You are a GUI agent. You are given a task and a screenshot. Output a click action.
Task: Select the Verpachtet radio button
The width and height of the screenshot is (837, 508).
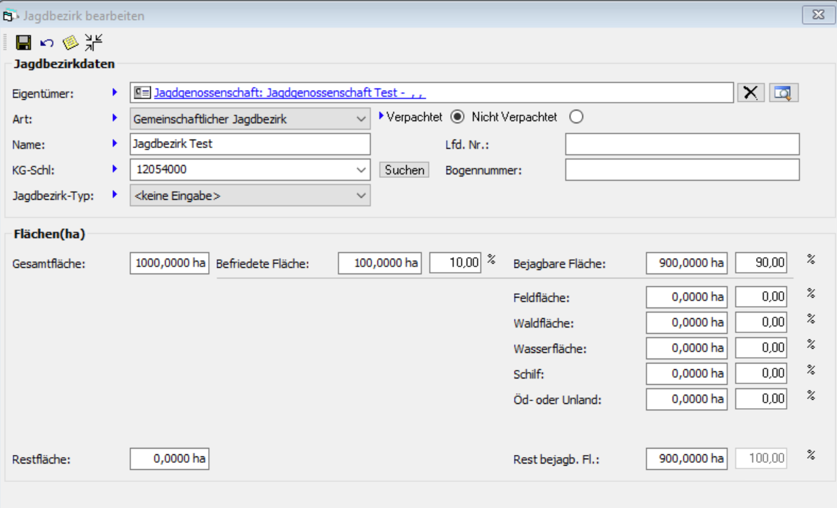click(458, 117)
